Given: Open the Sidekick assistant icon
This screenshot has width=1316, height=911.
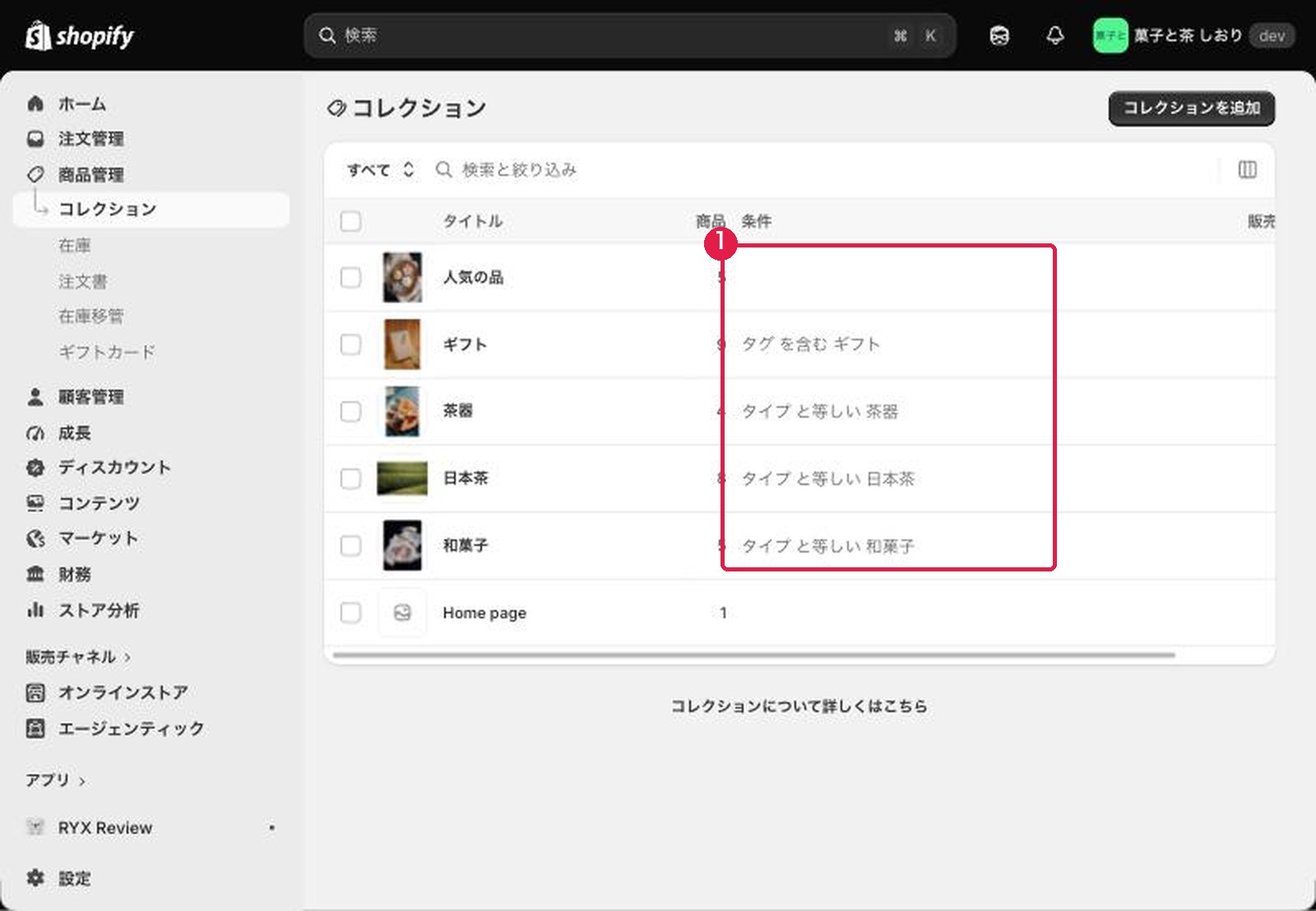Looking at the screenshot, I should point(999,35).
